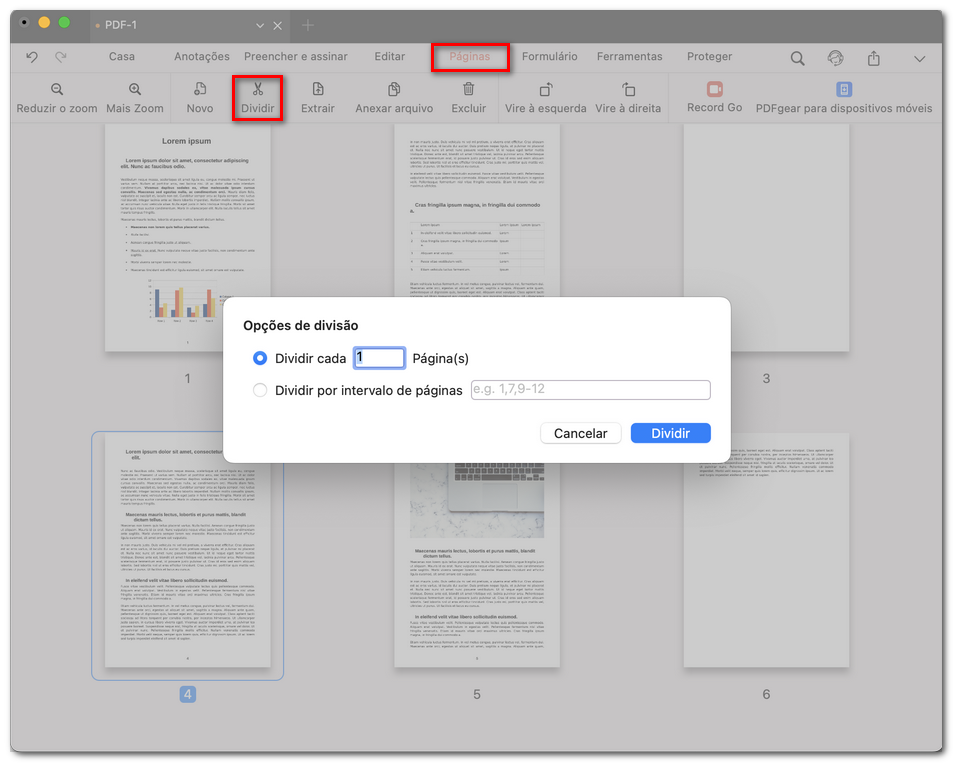Confirm splitting by clicking Dividir

(670, 433)
